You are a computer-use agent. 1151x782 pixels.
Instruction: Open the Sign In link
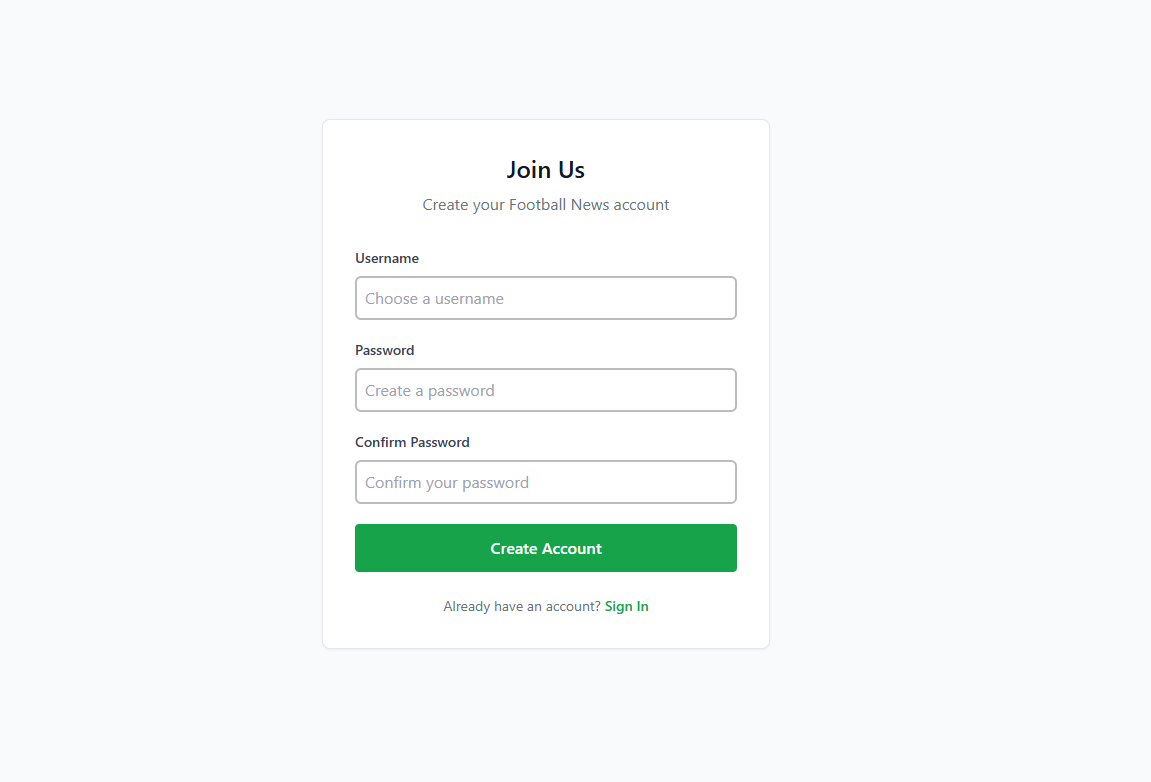click(x=626, y=606)
